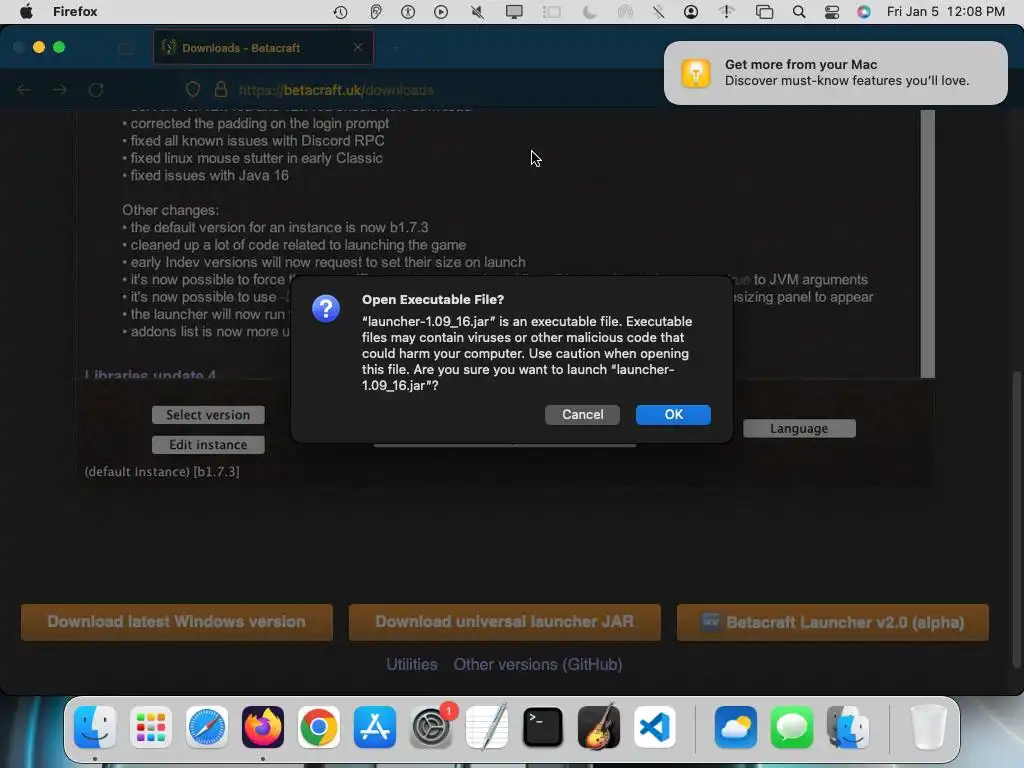
Task: Open Messages from the Dock
Action: [792, 727]
